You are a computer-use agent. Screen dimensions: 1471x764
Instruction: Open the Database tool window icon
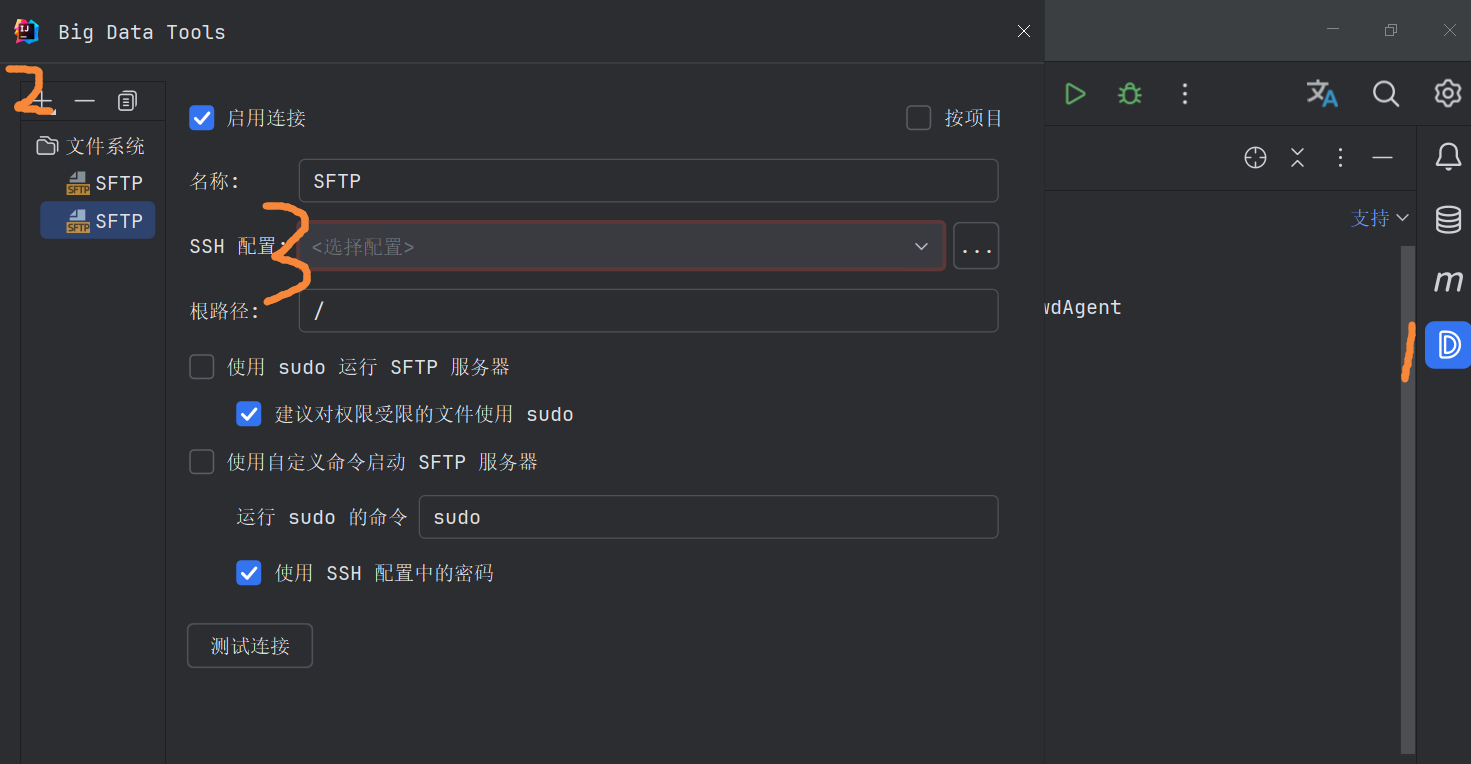tap(1448, 219)
